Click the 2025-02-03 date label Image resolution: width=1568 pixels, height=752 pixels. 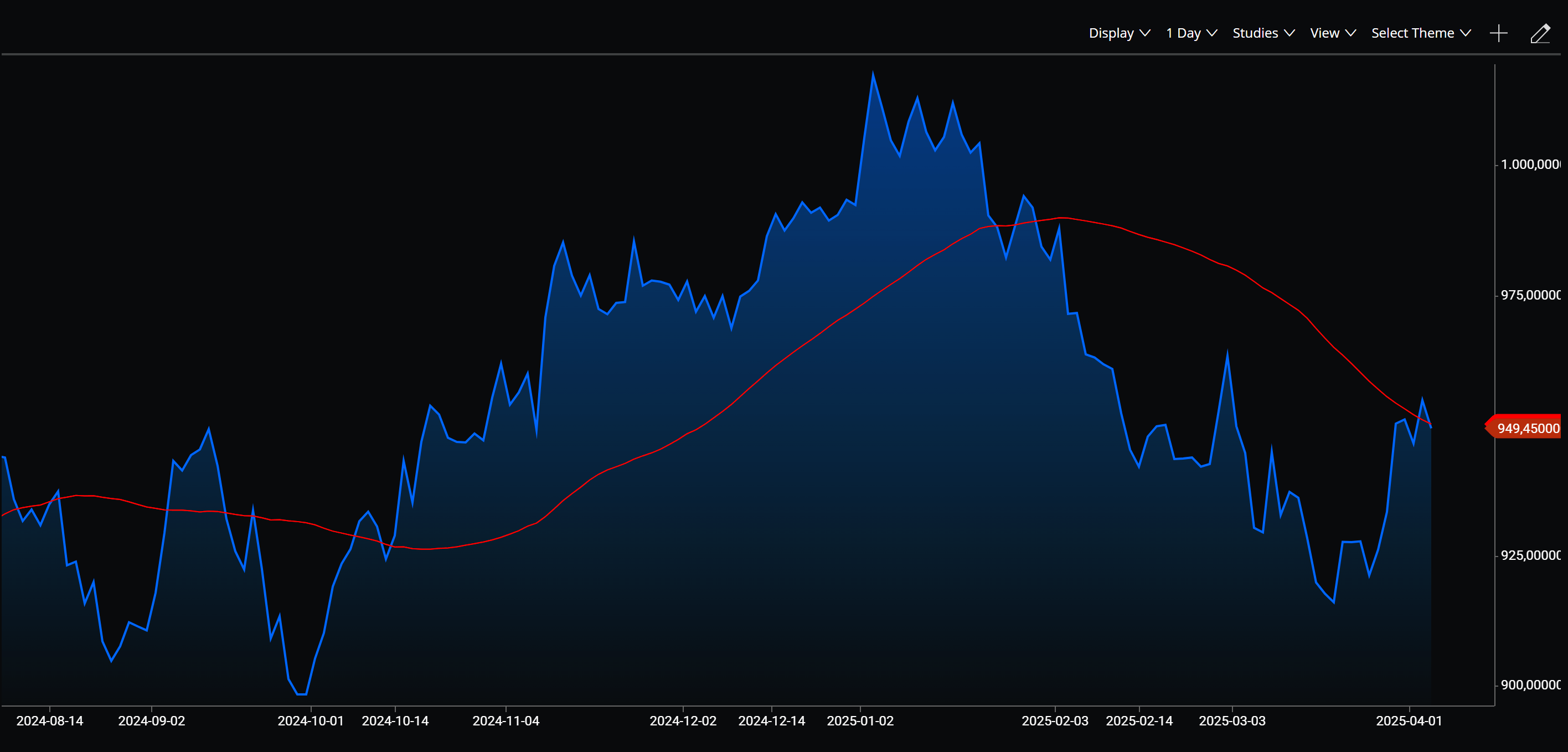[1055, 721]
